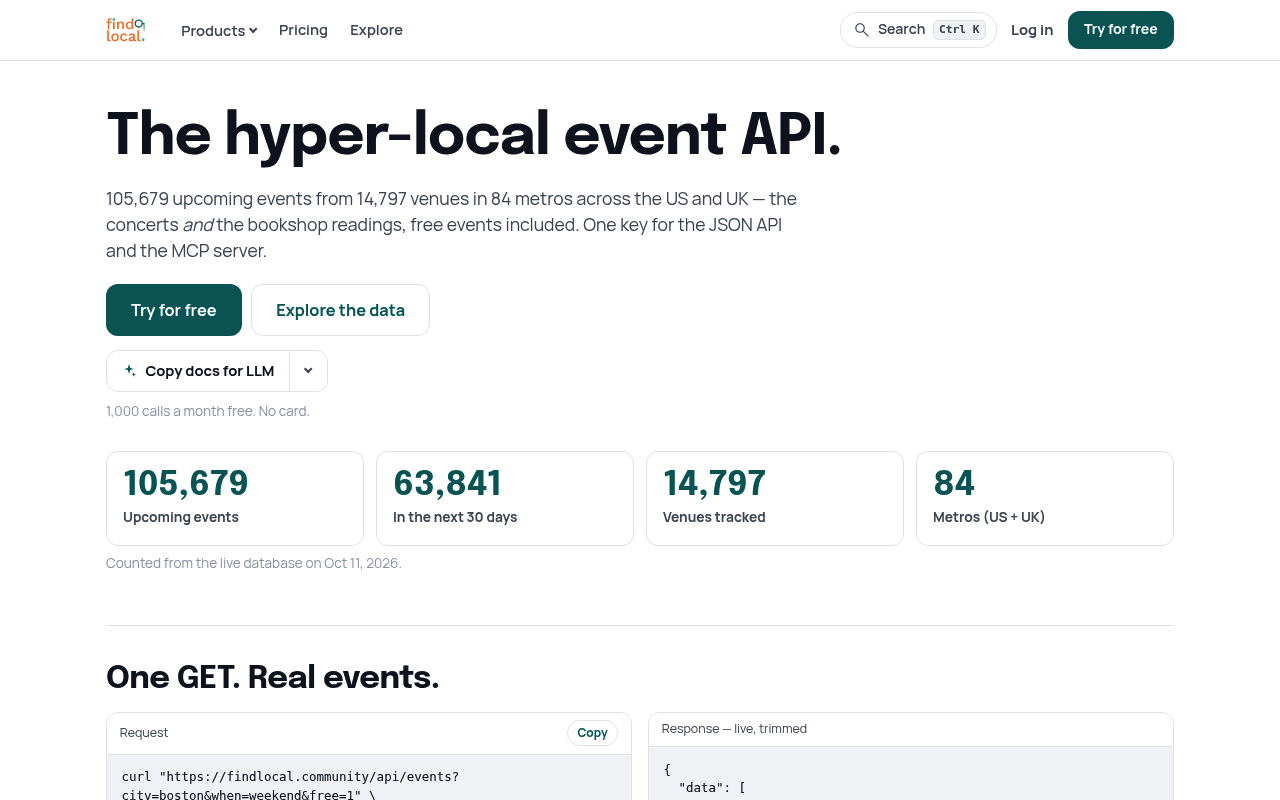Screen dimensions: 1280x800
Task: Open the Explore page
Action: (x=376, y=30)
